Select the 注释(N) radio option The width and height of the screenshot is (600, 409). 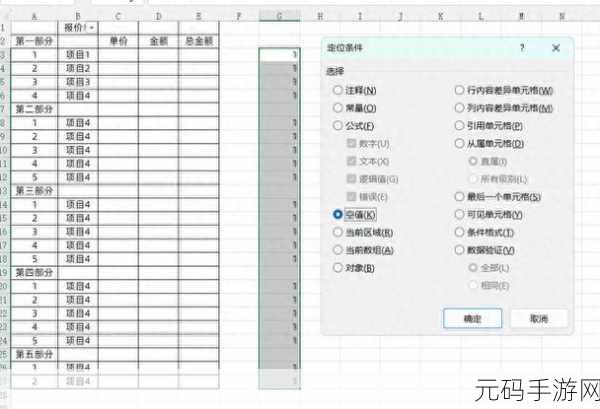[355, 90]
